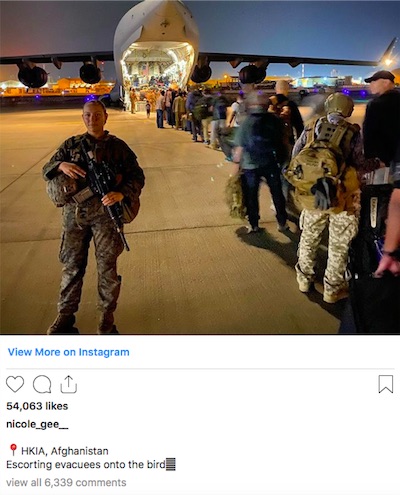The height and width of the screenshot is (495, 400).
Task: Open the HKIA, Afghanistan location tag
Action: coord(65,451)
